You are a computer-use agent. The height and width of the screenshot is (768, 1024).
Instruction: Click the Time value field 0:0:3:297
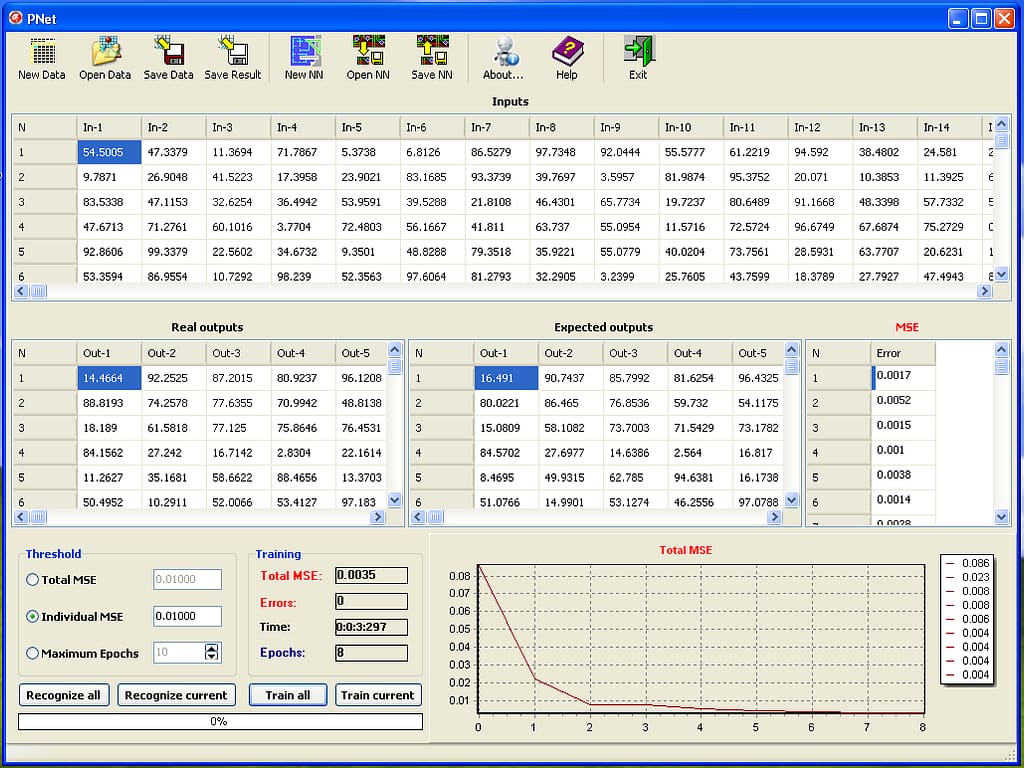371,627
